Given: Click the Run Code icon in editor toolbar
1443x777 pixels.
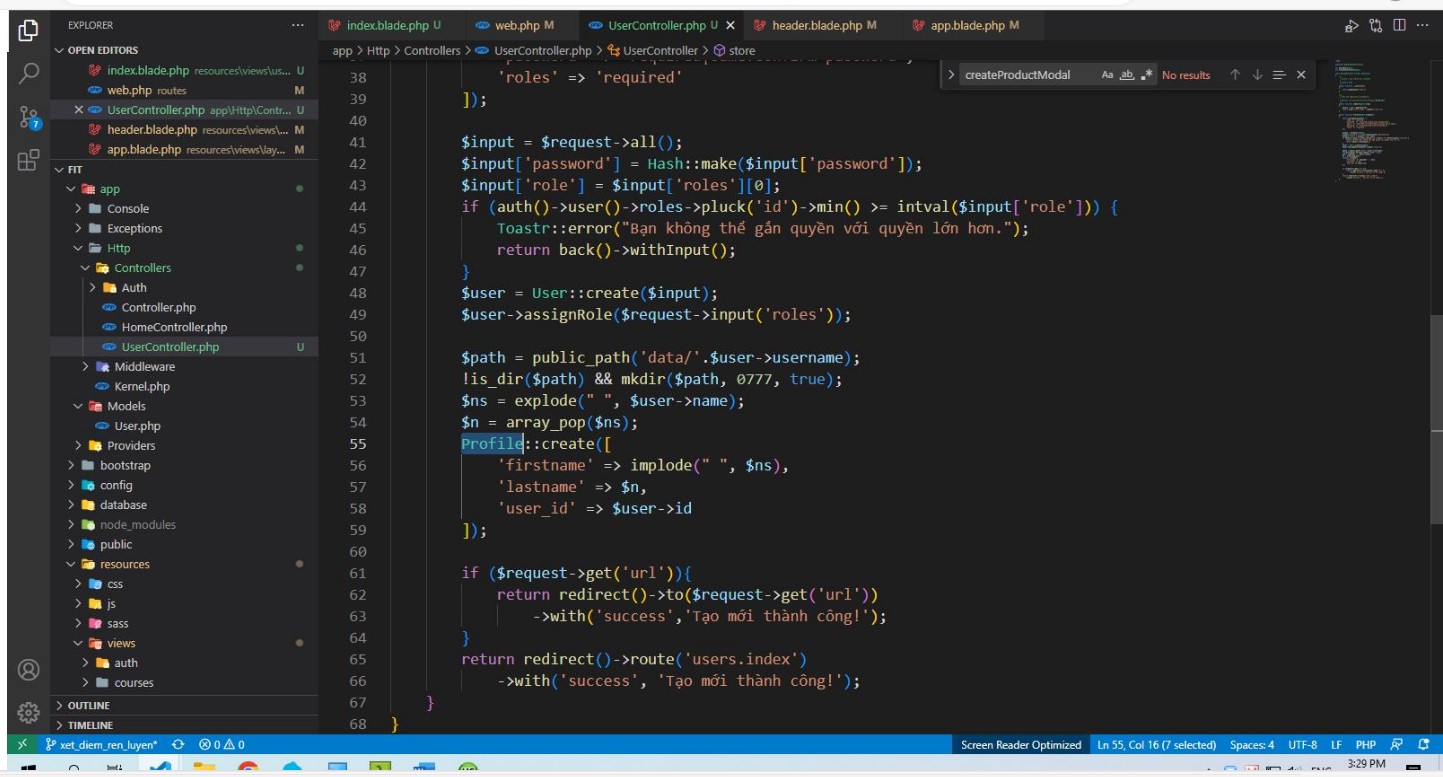Looking at the screenshot, I should 1352,25.
